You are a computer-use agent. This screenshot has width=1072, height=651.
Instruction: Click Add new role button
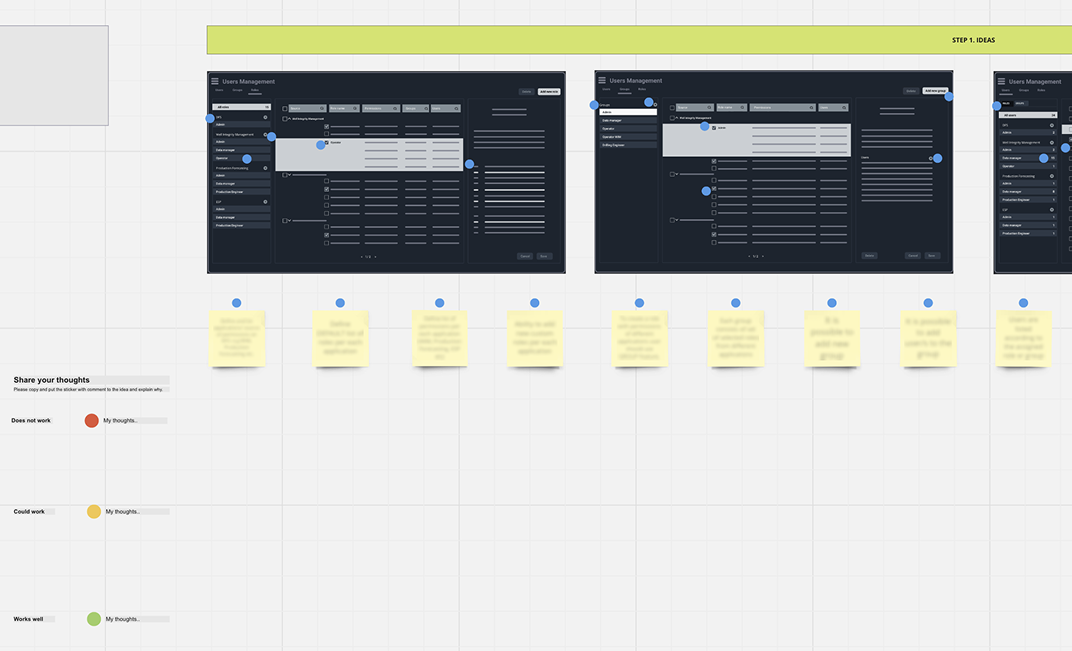549,92
